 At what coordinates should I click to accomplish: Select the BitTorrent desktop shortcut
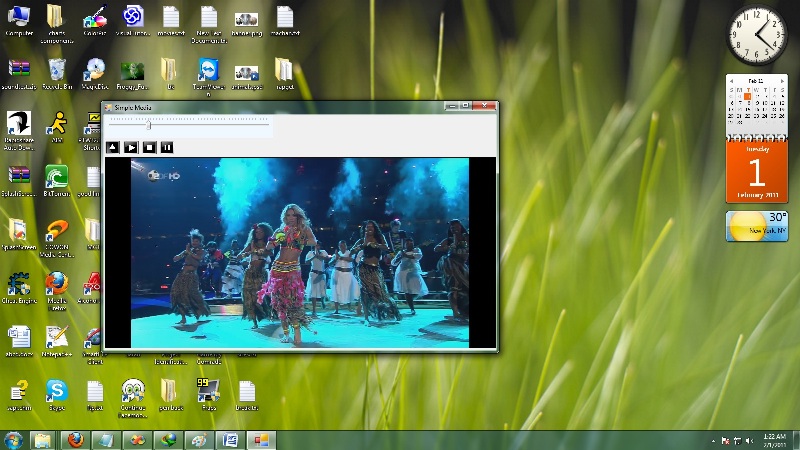coord(57,178)
